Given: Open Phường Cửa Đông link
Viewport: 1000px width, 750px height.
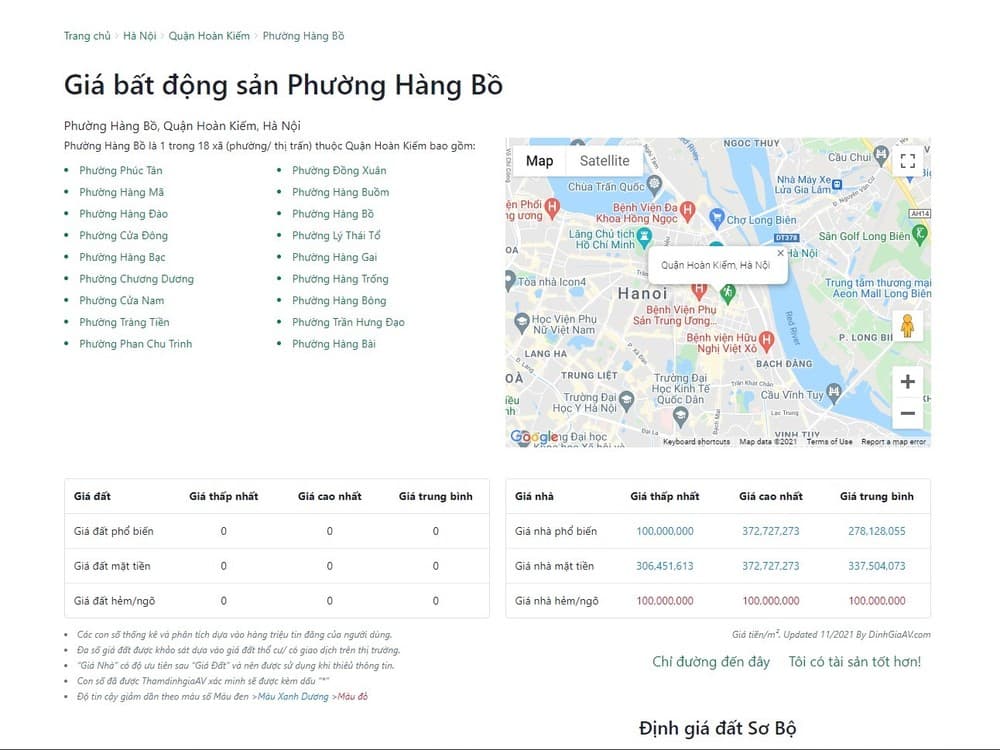Looking at the screenshot, I should (123, 235).
